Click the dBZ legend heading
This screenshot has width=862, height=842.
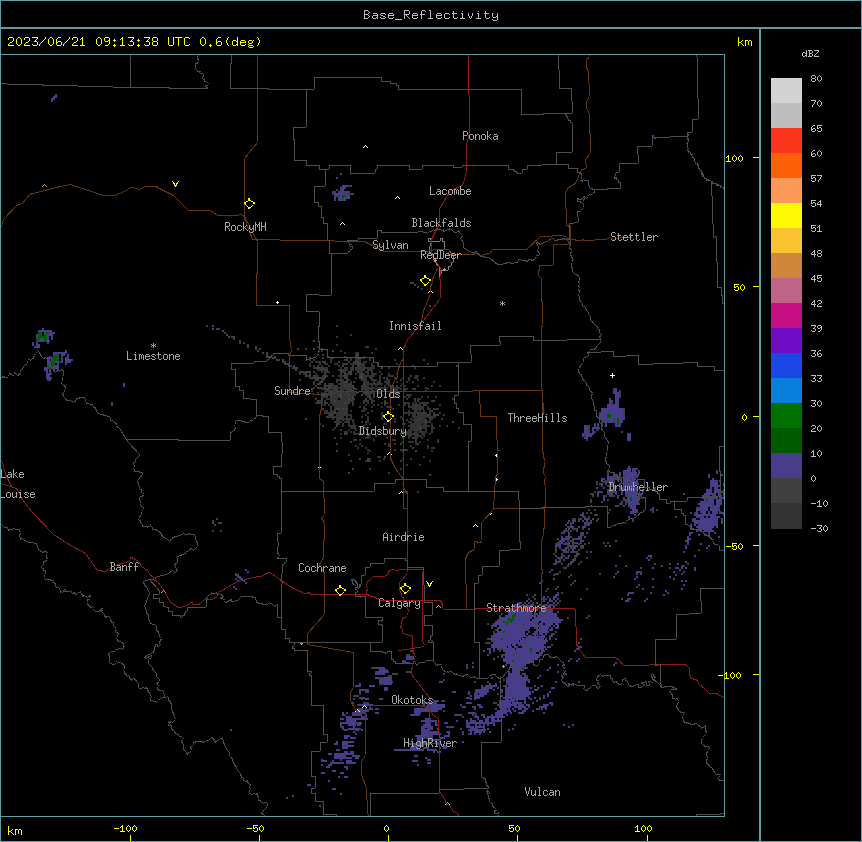810,53
